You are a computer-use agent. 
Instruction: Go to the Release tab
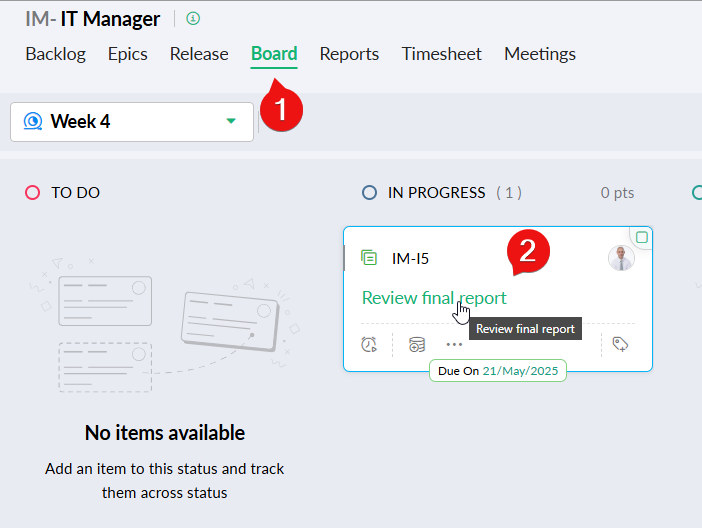(x=199, y=54)
